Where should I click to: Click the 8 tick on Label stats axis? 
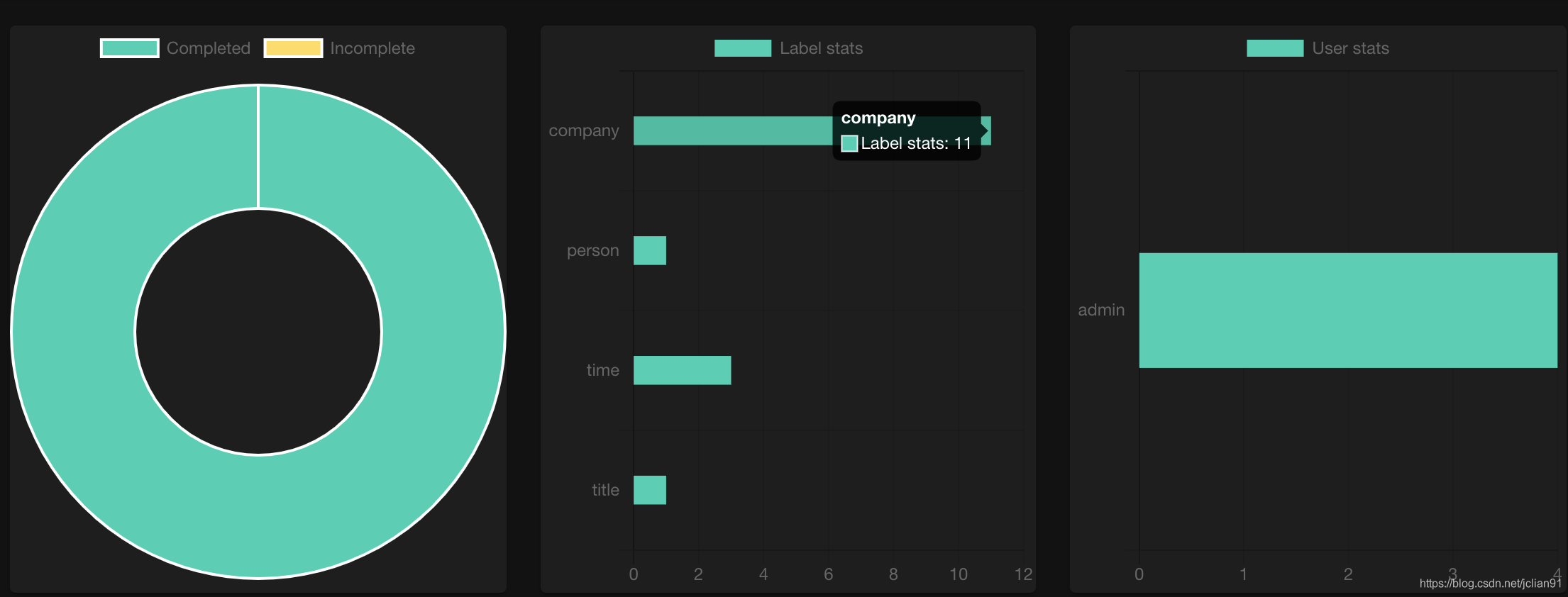pos(893,574)
